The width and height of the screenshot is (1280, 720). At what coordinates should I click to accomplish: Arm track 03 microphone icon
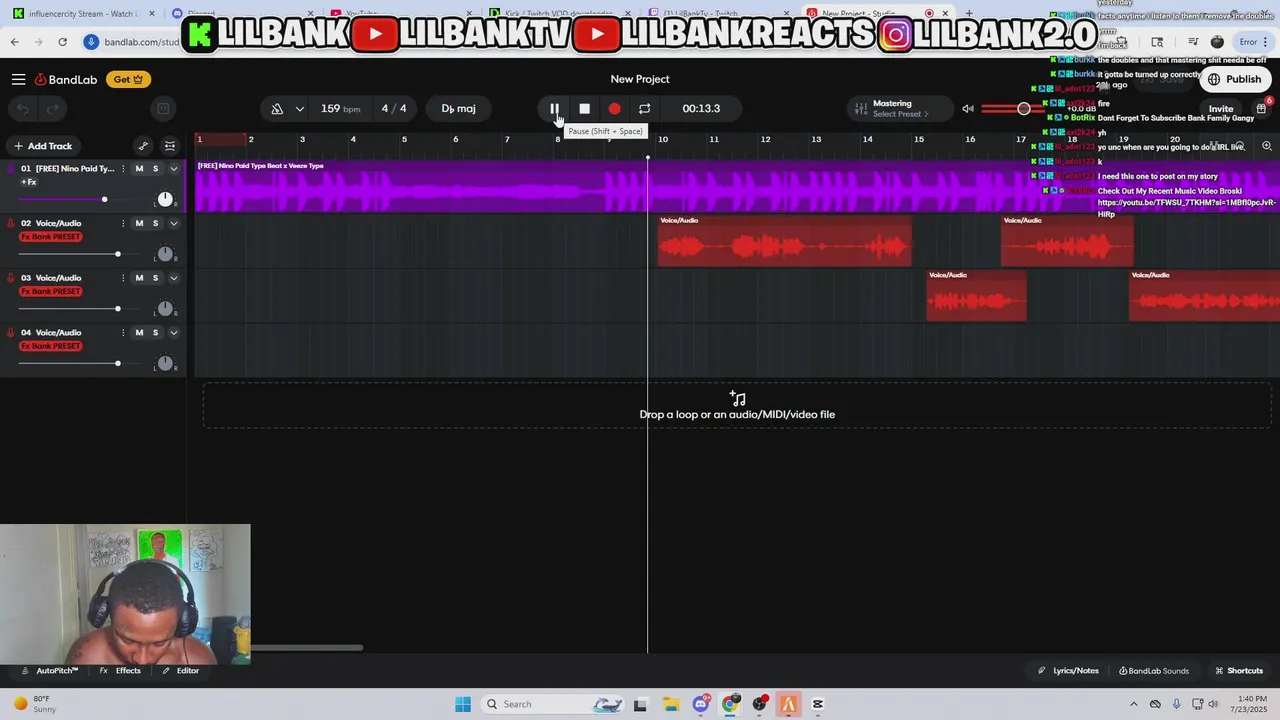[11, 278]
